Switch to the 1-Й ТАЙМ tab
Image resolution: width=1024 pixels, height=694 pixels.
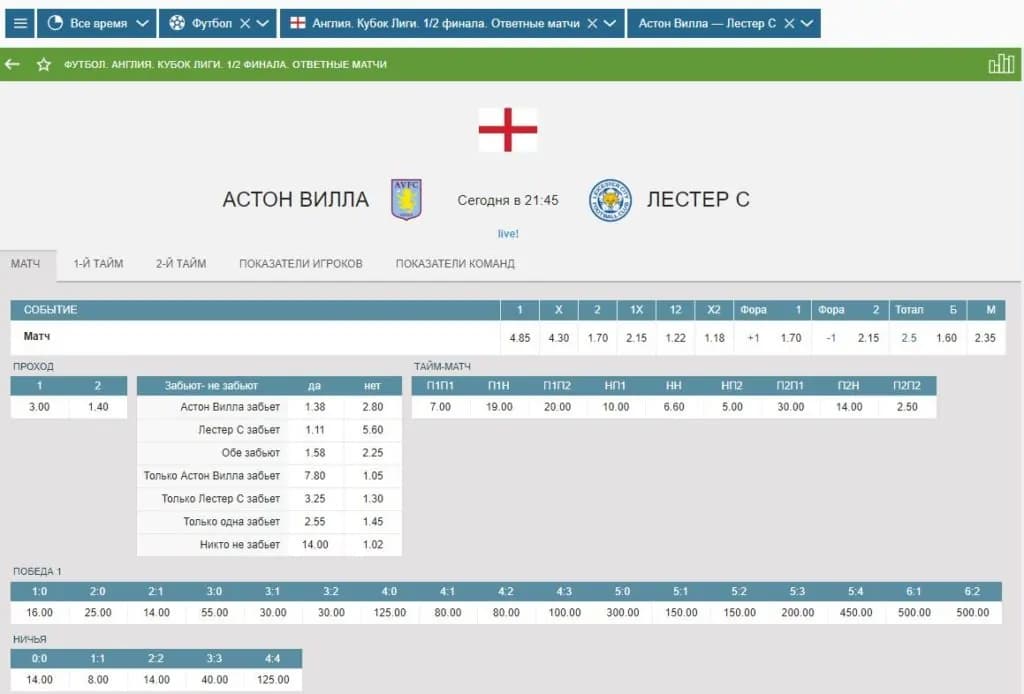click(98, 264)
